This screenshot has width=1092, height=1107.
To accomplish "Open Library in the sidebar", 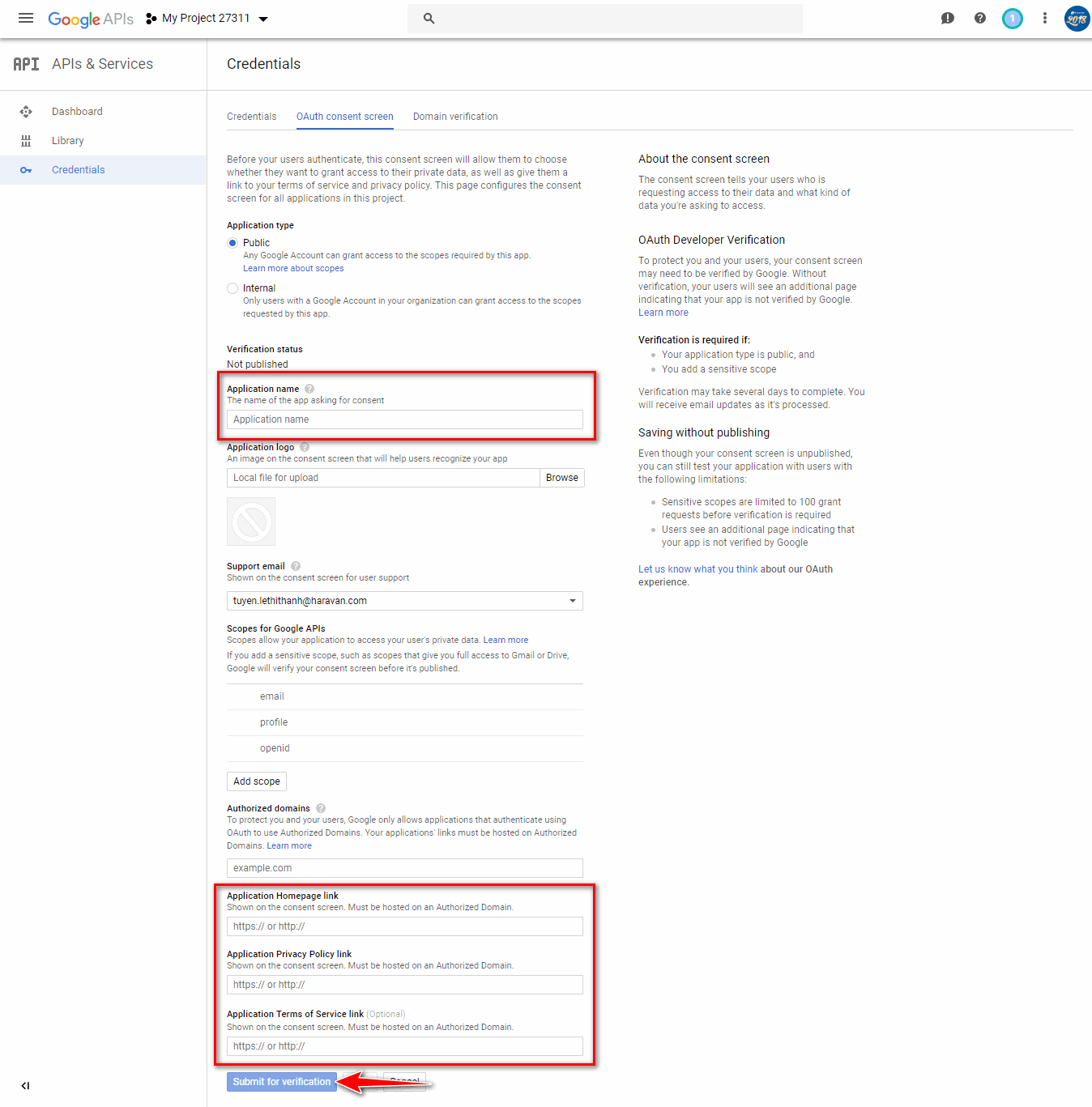I will point(68,141).
